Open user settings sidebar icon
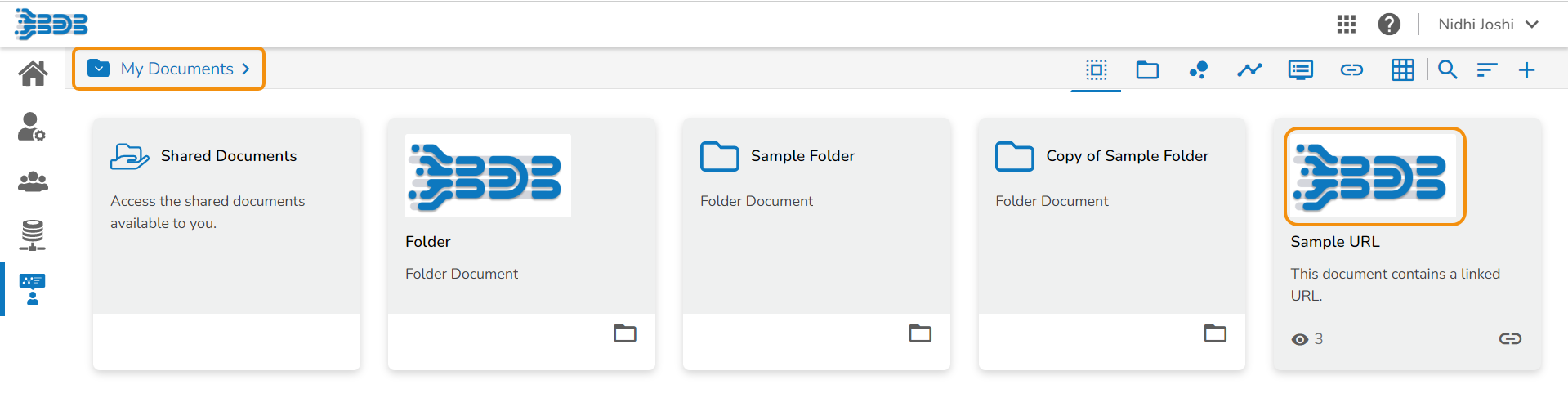1568x407 pixels. (x=32, y=127)
